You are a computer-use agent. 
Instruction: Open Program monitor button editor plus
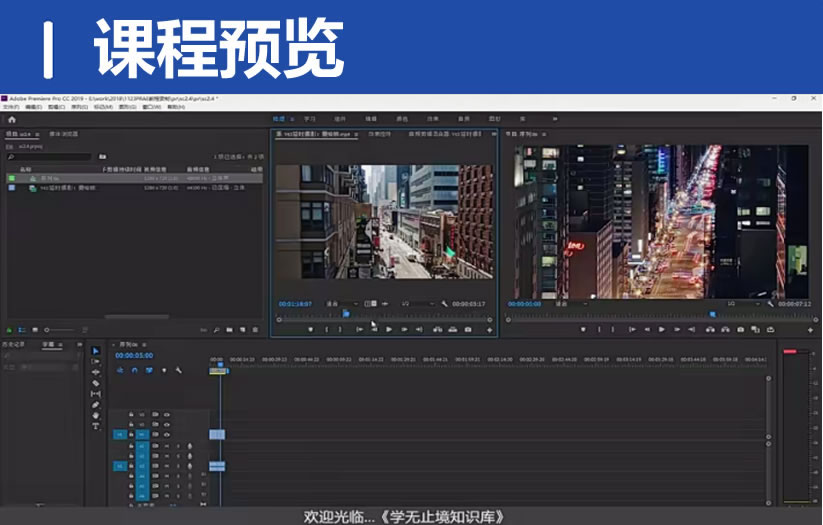click(810, 330)
